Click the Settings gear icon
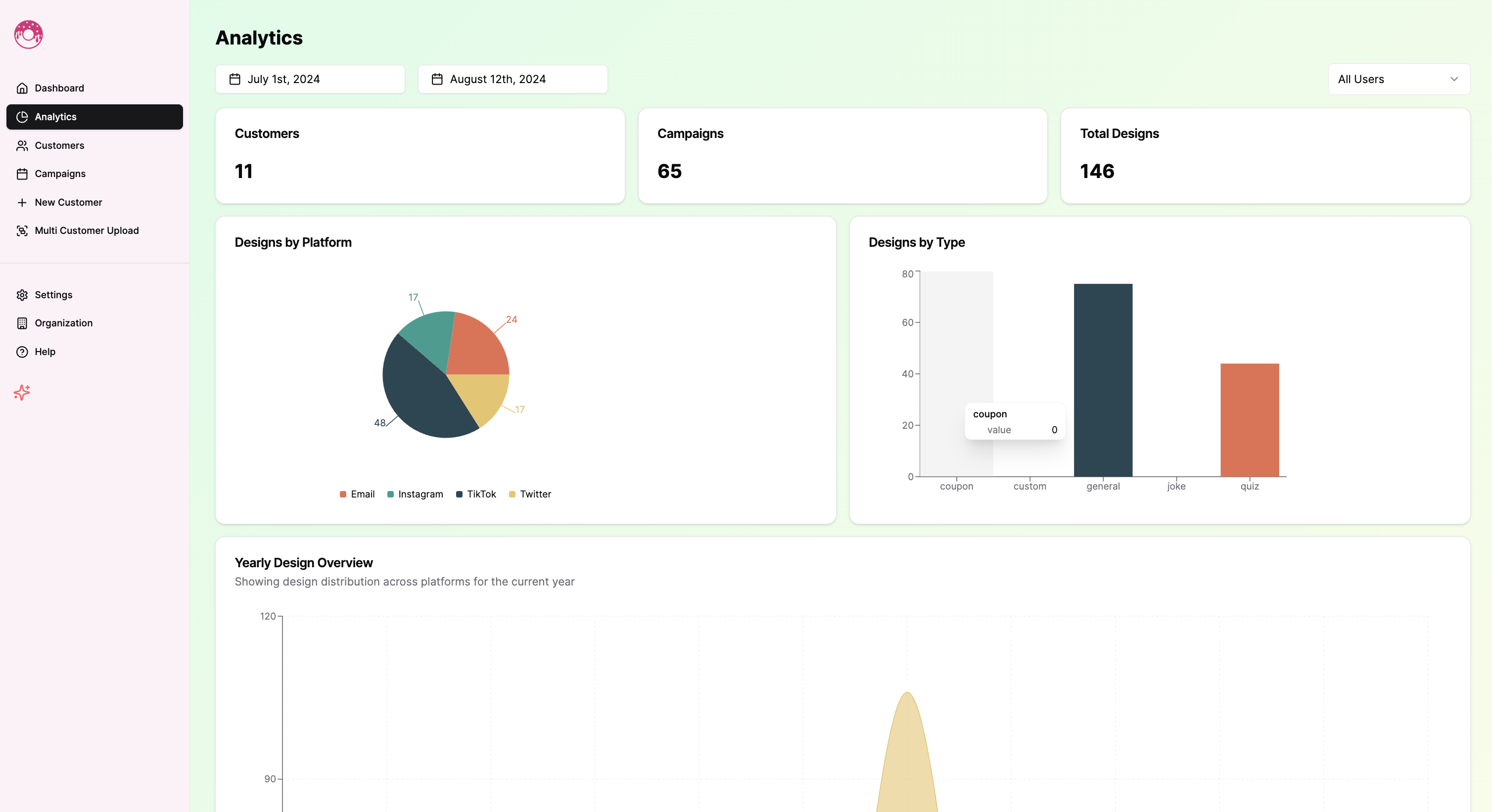 (22, 295)
